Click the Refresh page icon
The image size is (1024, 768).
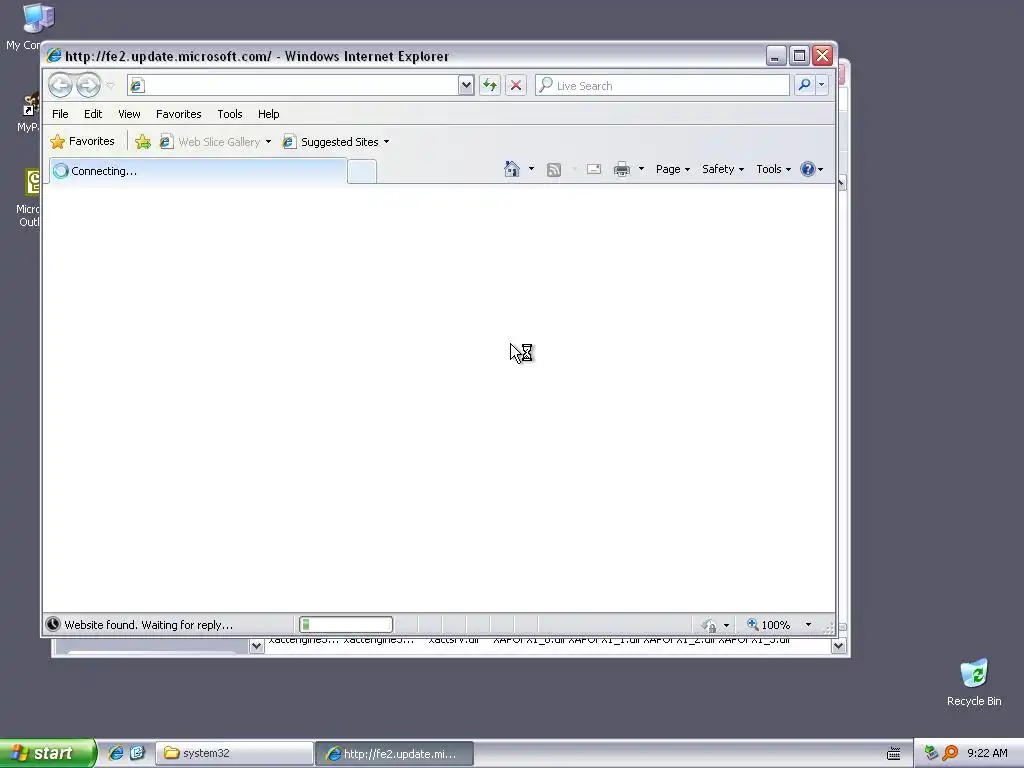pos(490,85)
